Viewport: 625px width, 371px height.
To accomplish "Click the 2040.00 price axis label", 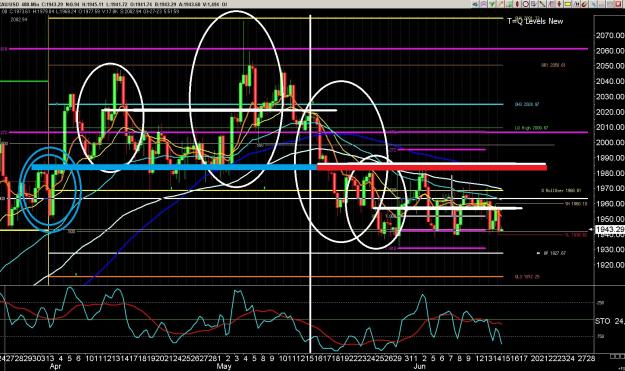I will pyautogui.click(x=610, y=81).
